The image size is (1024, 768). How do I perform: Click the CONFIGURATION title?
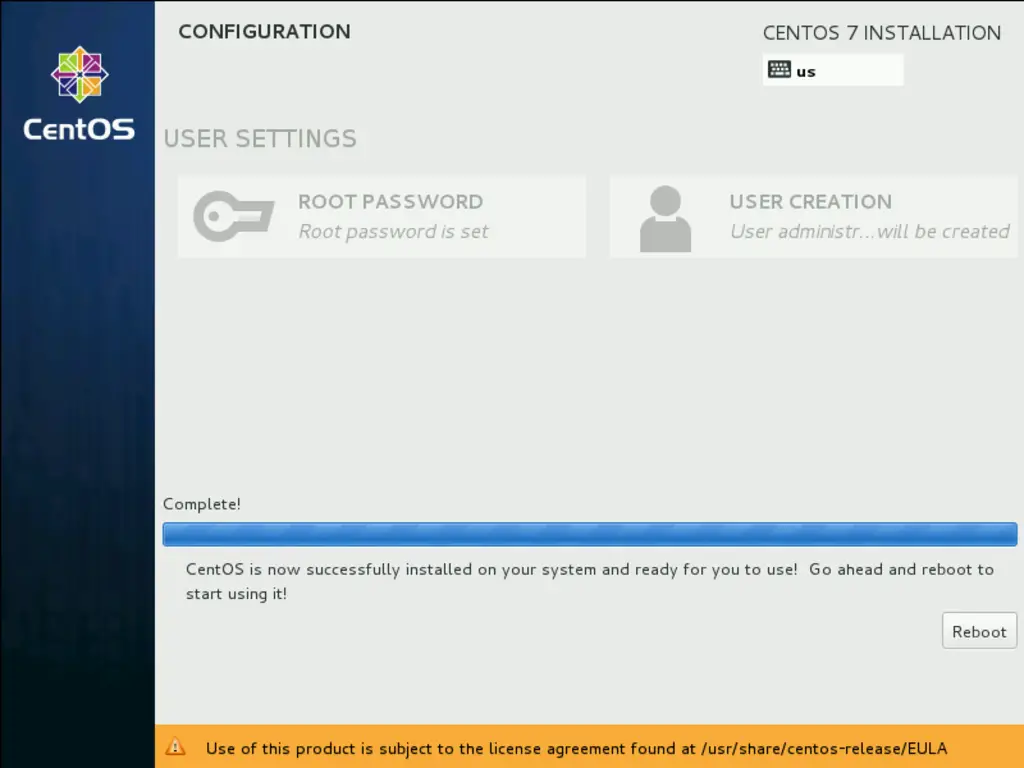(x=264, y=31)
